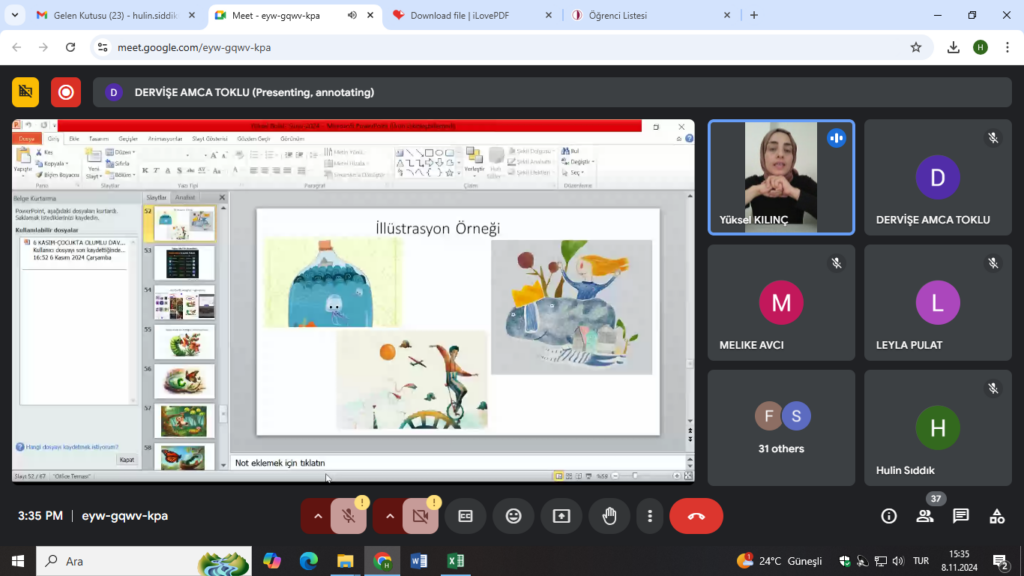Open Excel from the Windows taskbar

coord(455,561)
